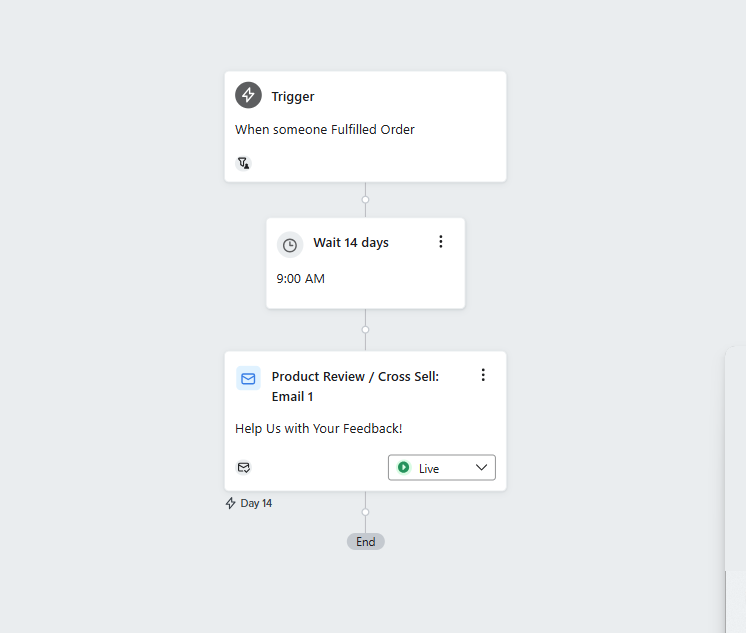Select the End node

coord(366,542)
